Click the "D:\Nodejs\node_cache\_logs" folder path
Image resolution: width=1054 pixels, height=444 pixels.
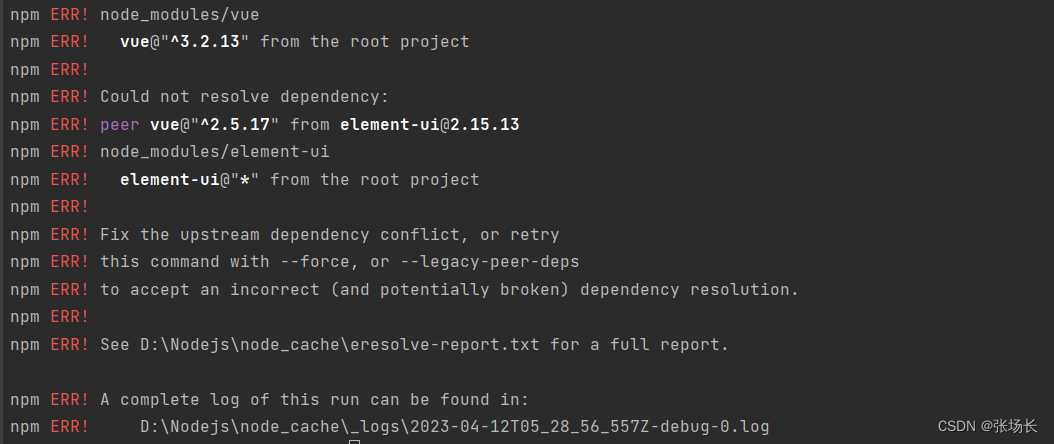click(270, 427)
